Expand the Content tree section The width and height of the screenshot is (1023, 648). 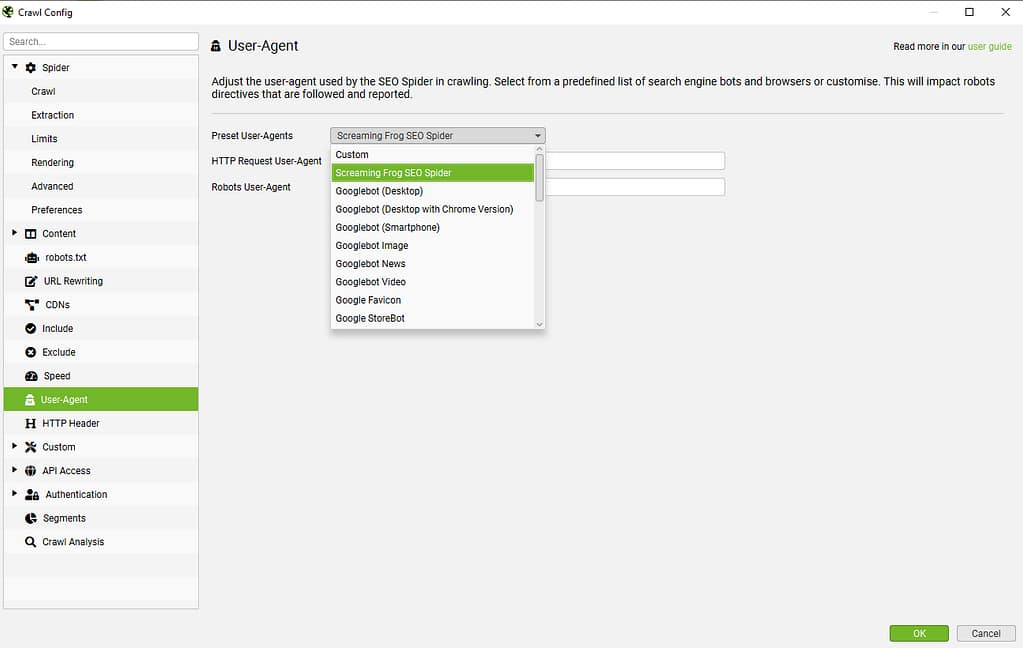pyautogui.click(x=14, y=233)
